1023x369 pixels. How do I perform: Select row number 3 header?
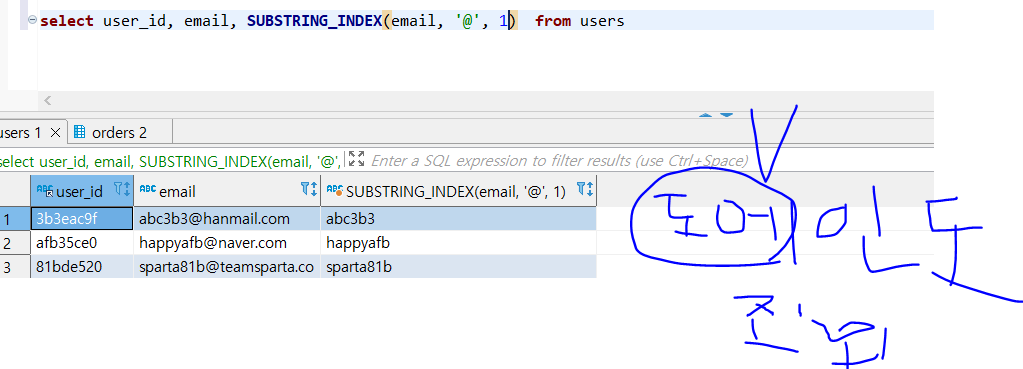14,267
